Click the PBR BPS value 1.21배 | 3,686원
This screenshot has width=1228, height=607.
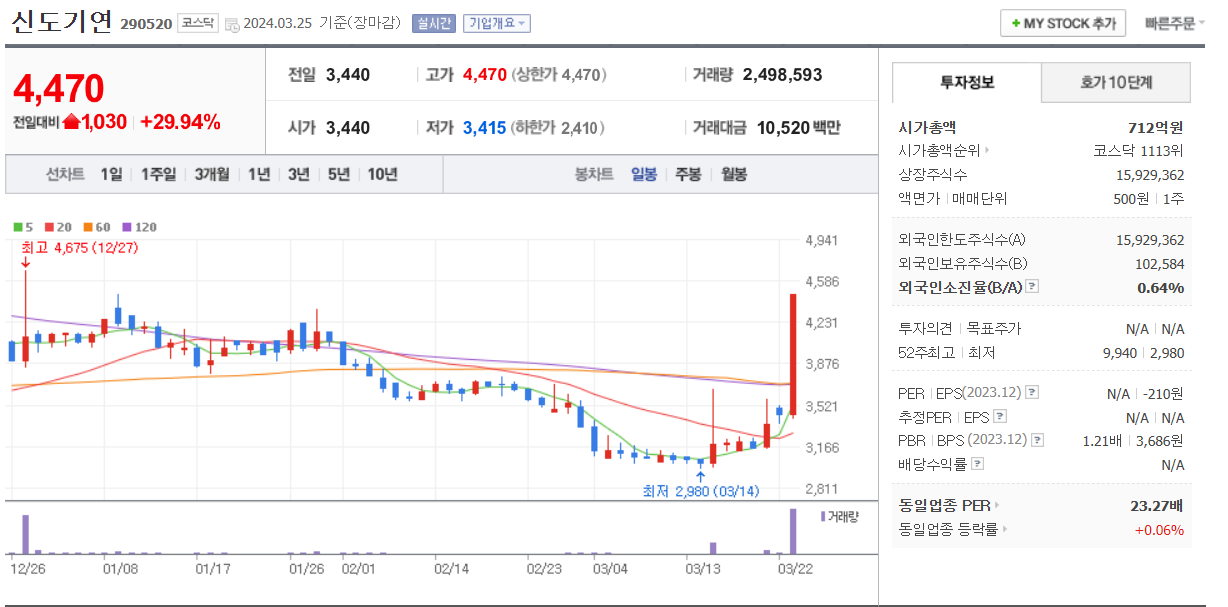pyautogui.click(x=1134, y=440)
